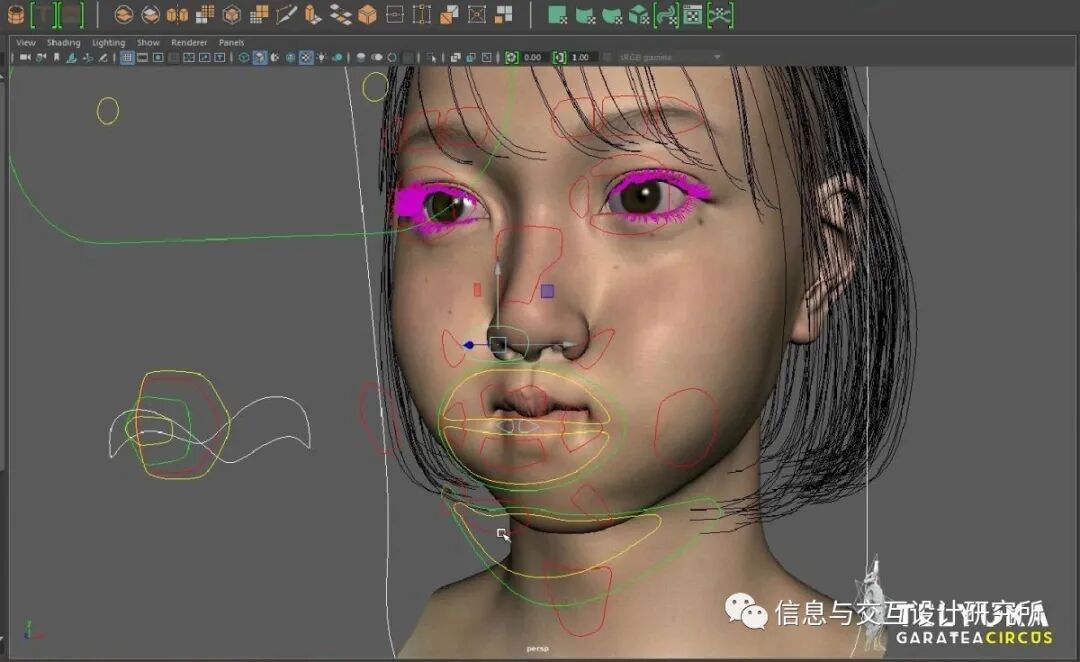The height and width of the screenshot is (662, 1080).
Task: Click the 2D Pan/Zoom icon
Action: tap(88, 57)
